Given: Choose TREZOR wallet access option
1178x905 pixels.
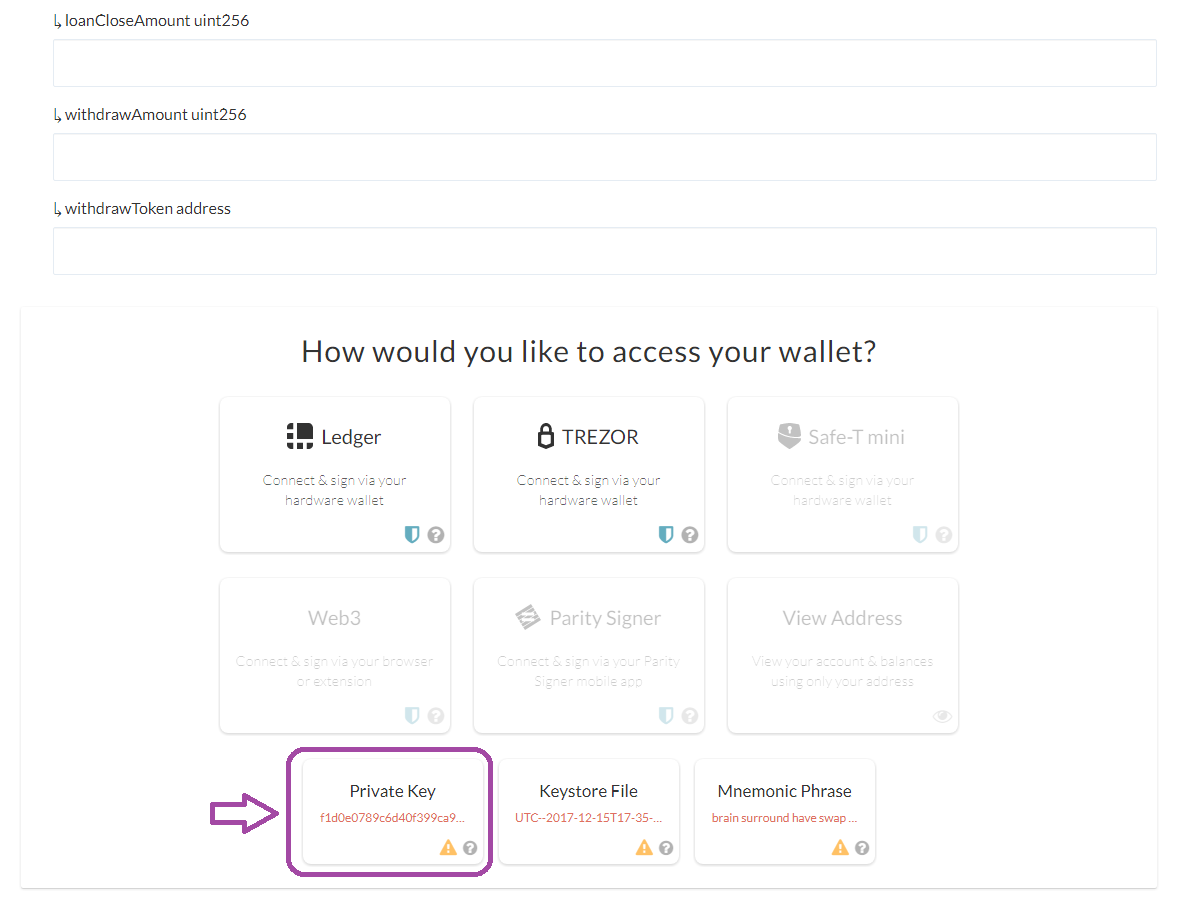Looking at the screenshot, I should [x=589, y=475].
